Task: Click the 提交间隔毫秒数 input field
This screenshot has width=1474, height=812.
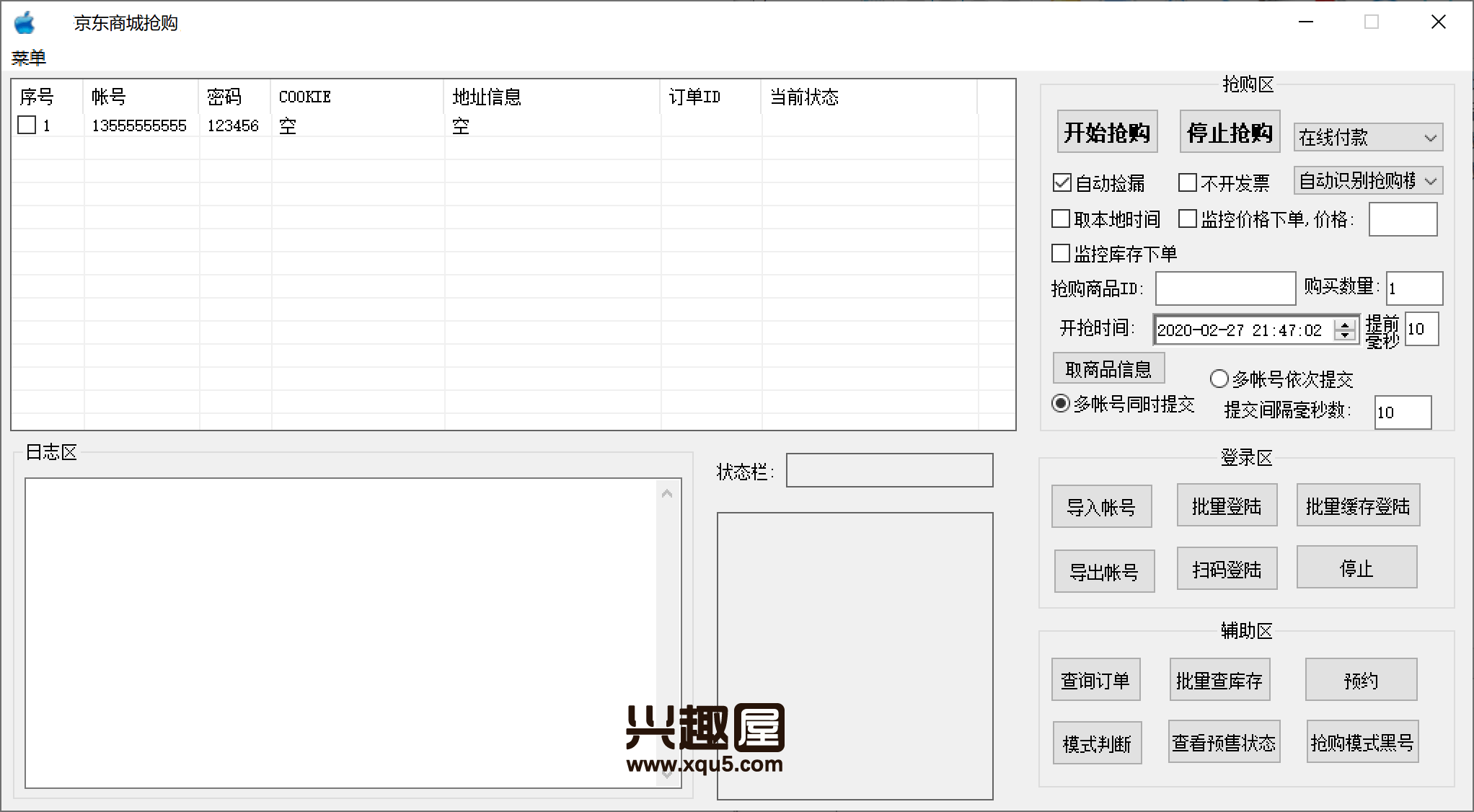Action: click(1403, 412)
